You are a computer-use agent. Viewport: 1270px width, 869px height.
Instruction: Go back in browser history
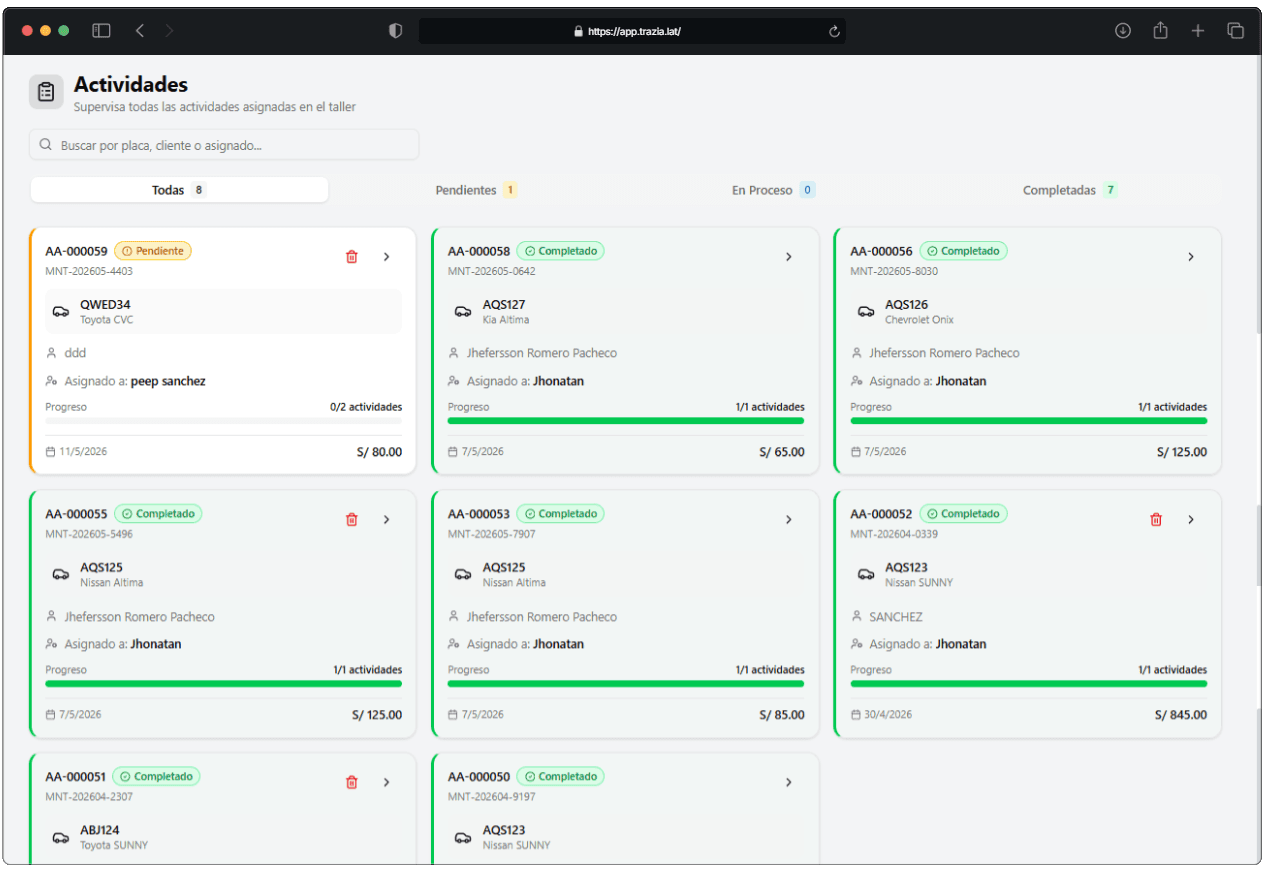(140, 31)
